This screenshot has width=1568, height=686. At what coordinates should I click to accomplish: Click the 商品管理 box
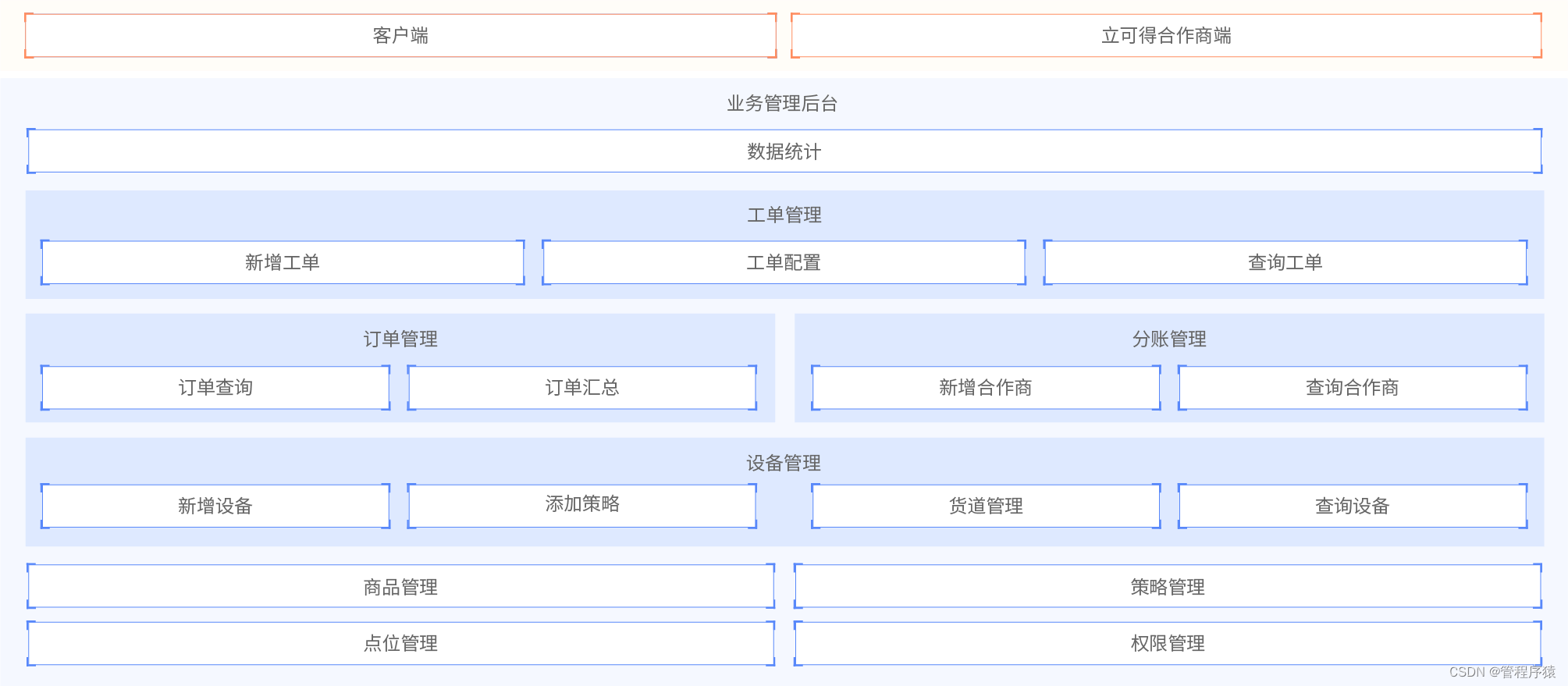[400, 586]
